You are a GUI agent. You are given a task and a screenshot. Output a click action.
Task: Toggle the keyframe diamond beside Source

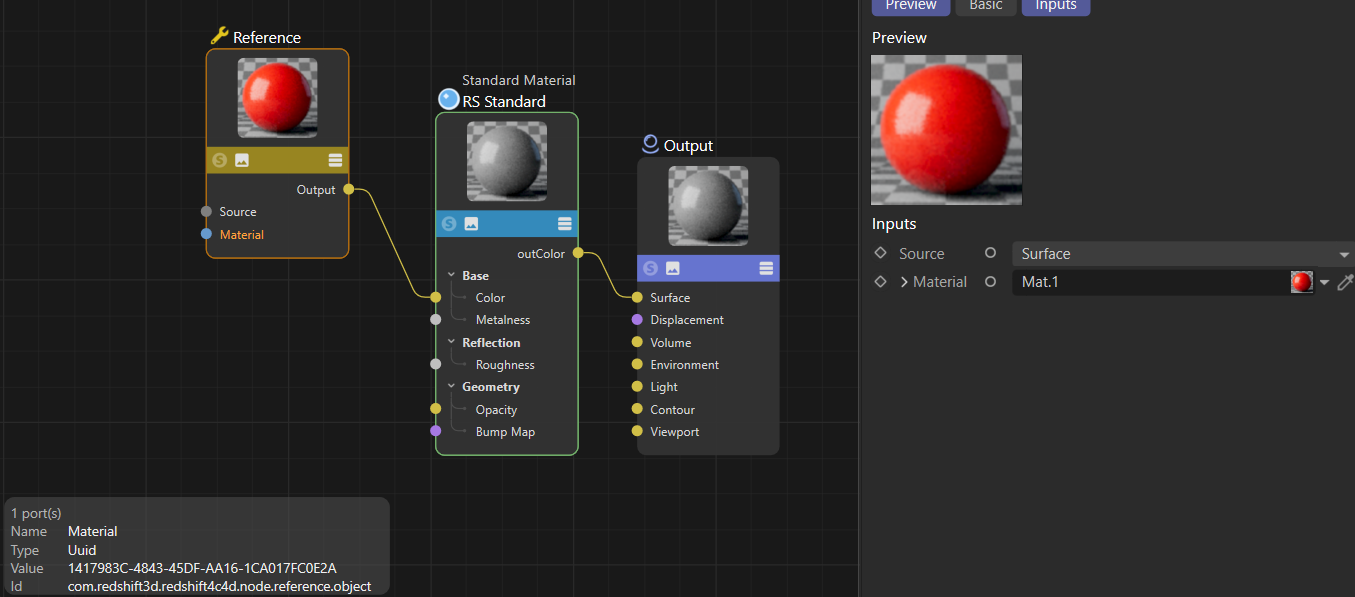coord(880,254)
